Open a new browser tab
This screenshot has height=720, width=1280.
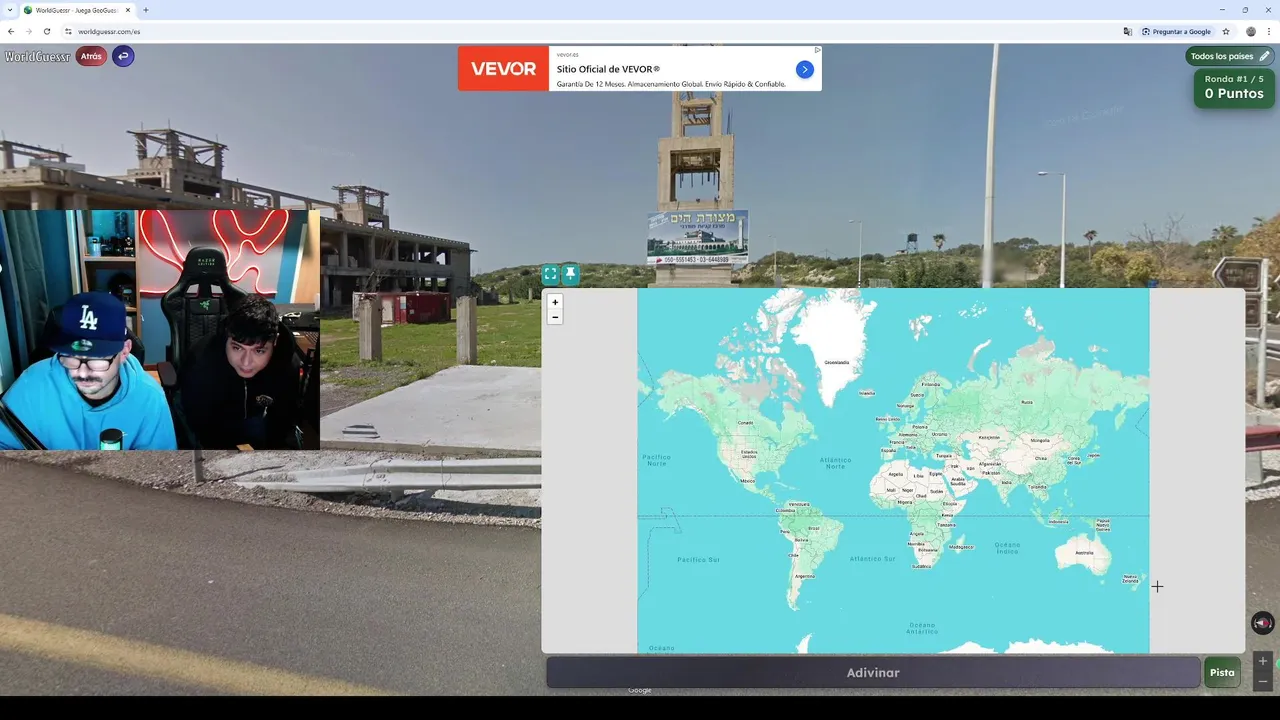pyautogui.click(x=146, y=10)
